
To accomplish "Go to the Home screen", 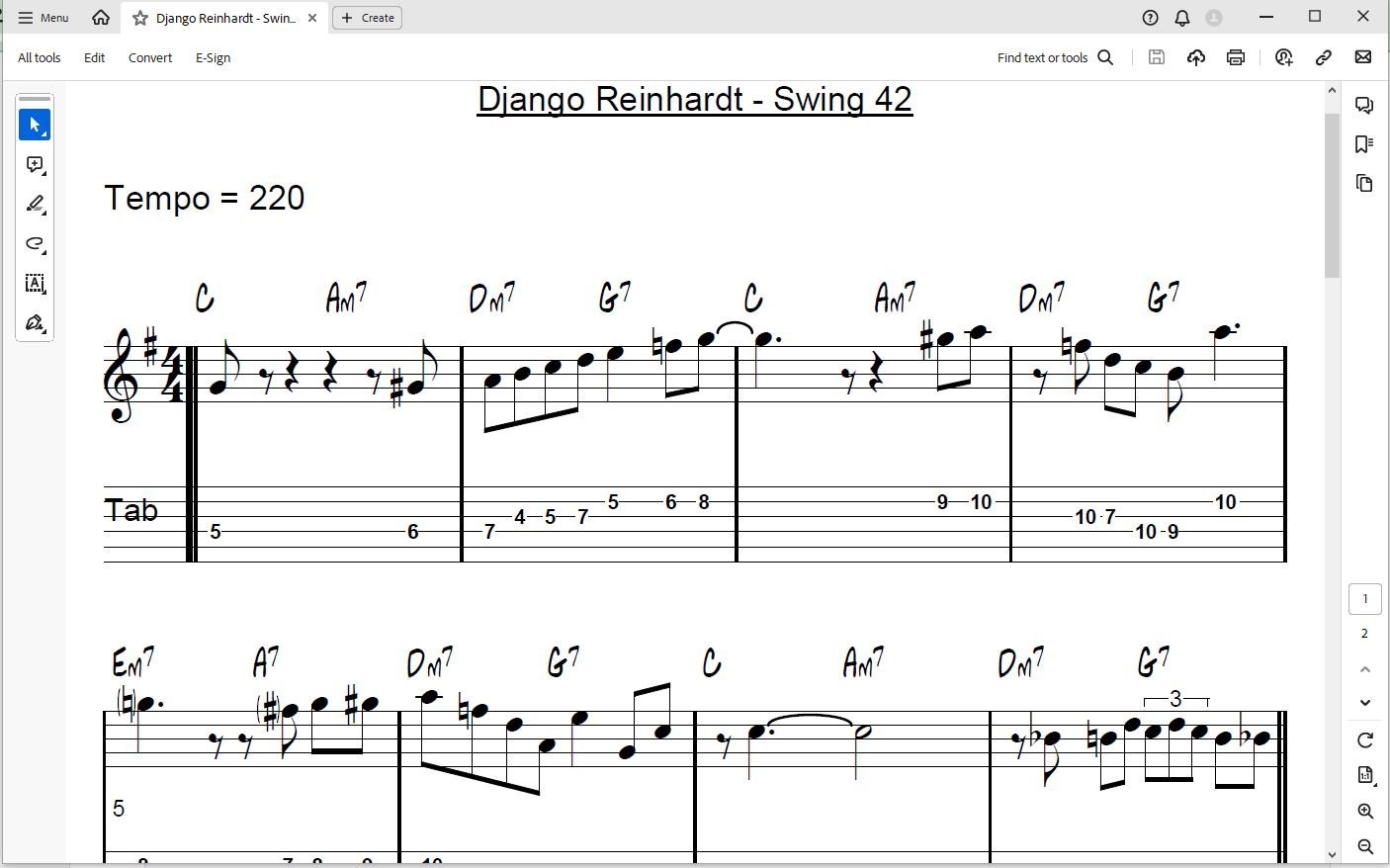I will 101,18.
